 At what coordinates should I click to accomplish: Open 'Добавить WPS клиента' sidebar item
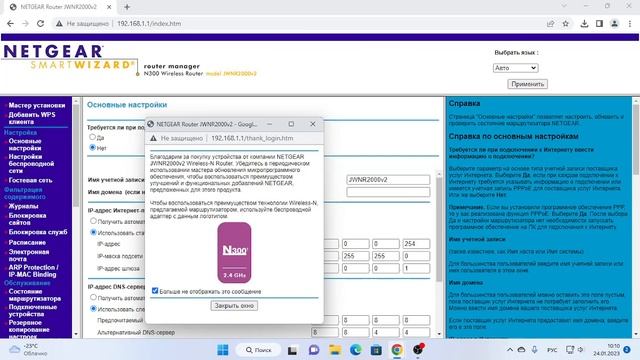(32, 118)
